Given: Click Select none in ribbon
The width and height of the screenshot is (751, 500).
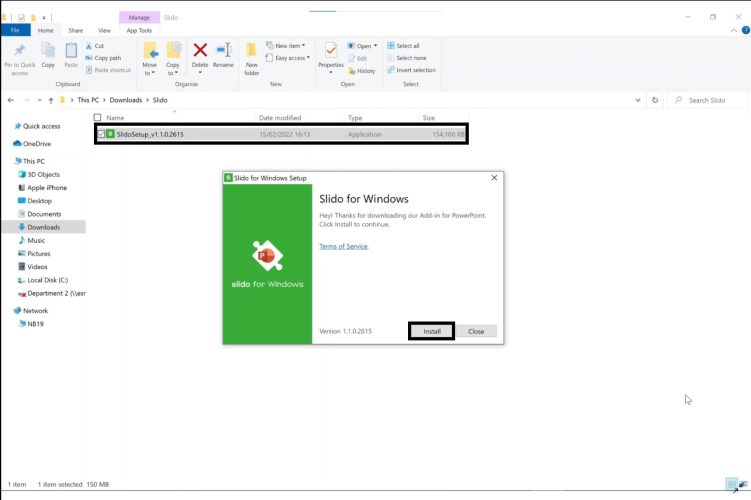Looking at the screenshot, I should click(x=407, y=58).
